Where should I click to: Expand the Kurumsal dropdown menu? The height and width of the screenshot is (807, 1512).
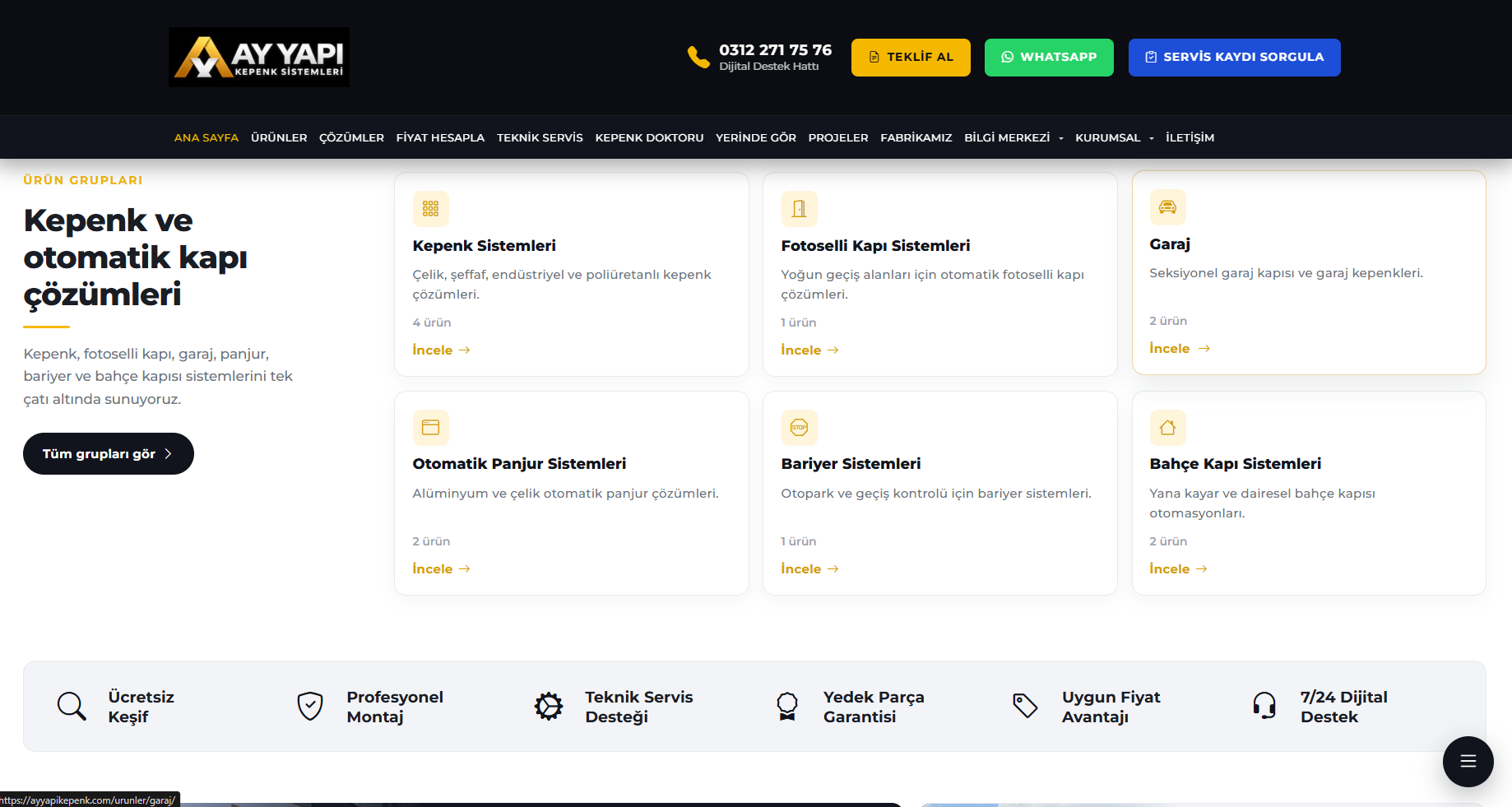1115,137
